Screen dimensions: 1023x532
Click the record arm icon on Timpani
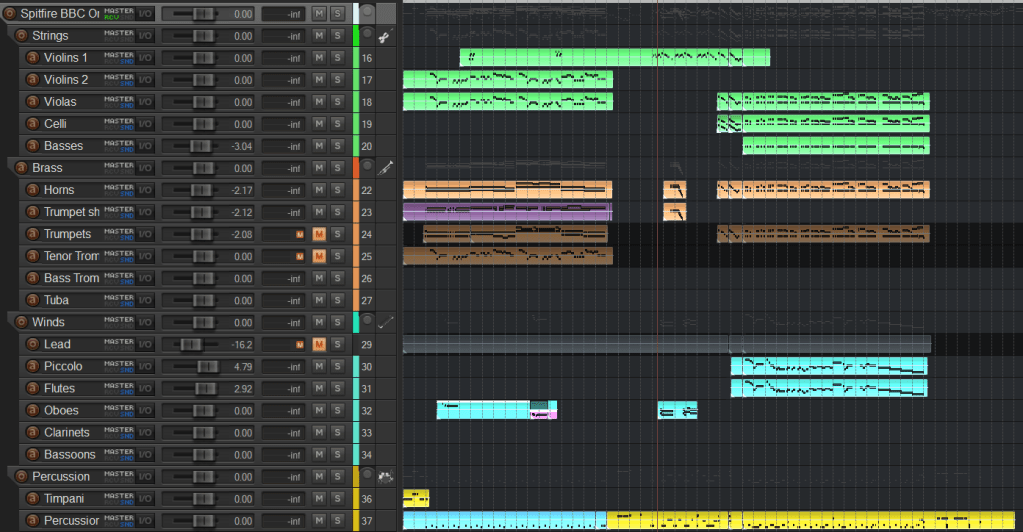(32, 498)
